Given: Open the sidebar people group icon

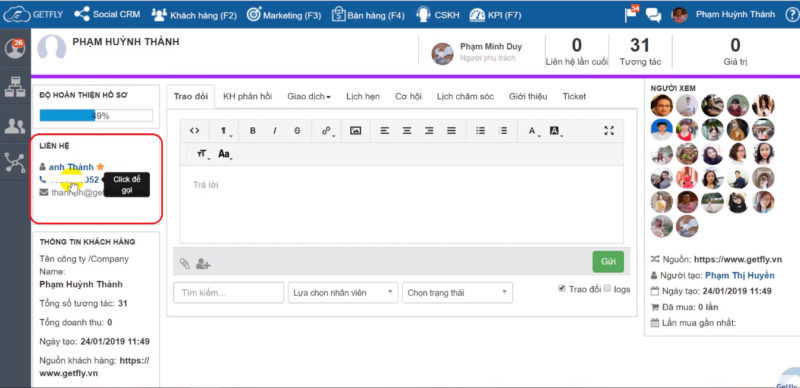Looking at the screenshot, I should pos(15,126).
